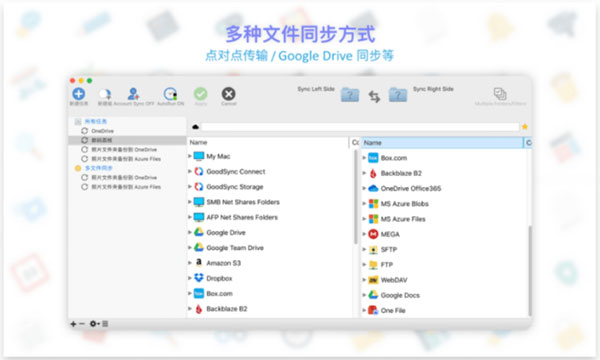This screenshot has width=600, height=360.
Task: Click the right pane vertical scrollbar
Action: coord(530,270)
